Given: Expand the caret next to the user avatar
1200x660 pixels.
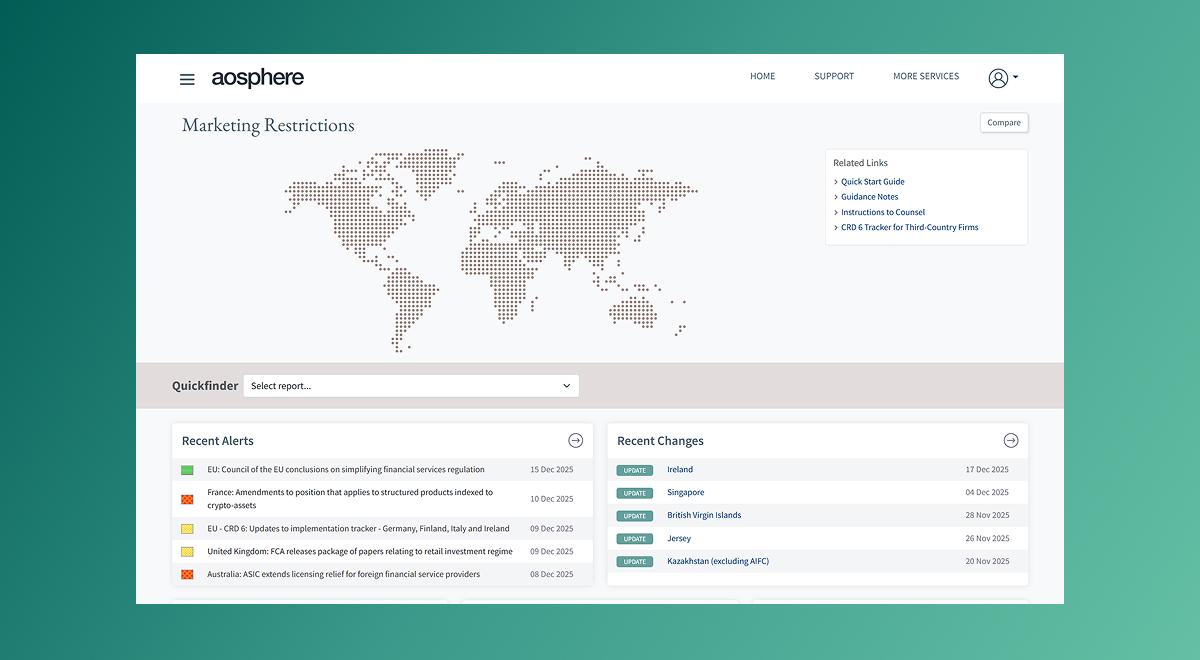Looking at the screenshot, I should 1016,77.
